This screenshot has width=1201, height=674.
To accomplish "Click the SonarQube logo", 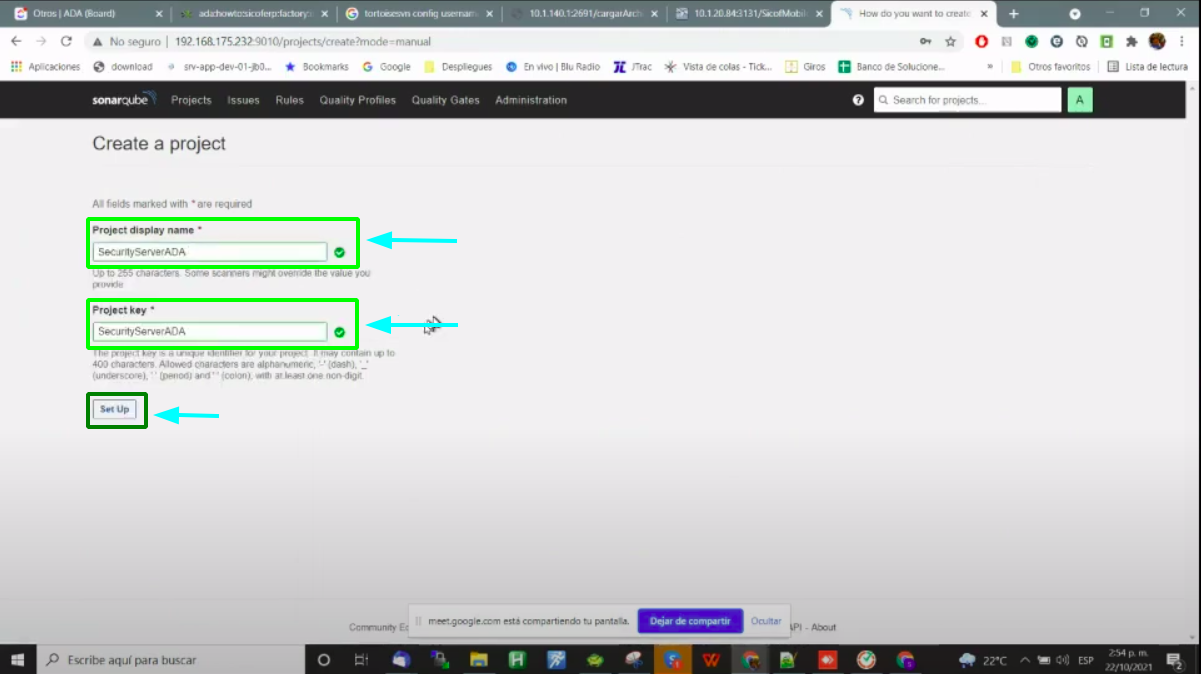I will 124,100.
